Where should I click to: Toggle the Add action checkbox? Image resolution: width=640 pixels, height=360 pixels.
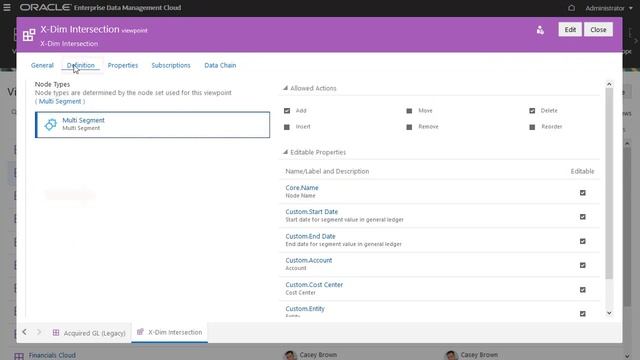[x=287, y=111]
